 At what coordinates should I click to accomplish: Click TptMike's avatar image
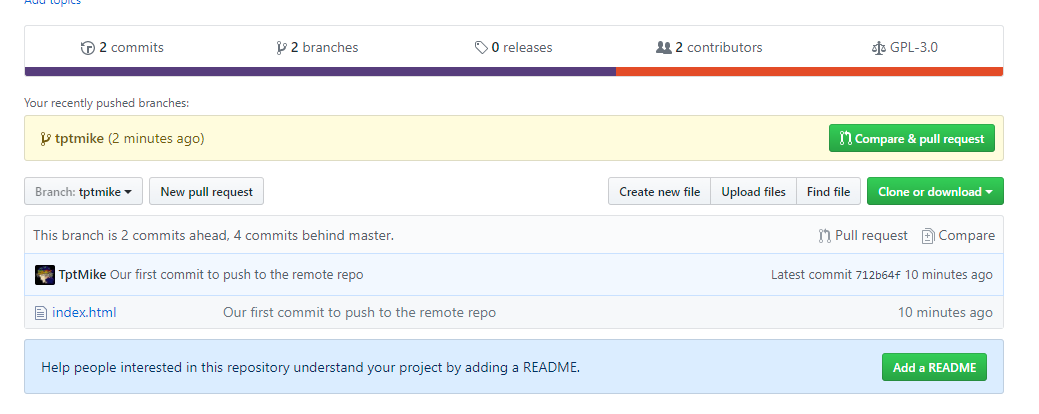(45, 275)
